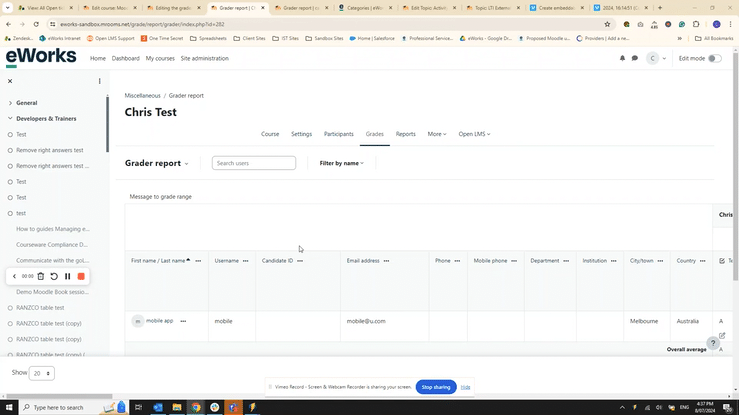The height and width of the screenshot is (415, 739).
Task: Collapse the recorder widget back arrow
Action: tap(14, 277)
